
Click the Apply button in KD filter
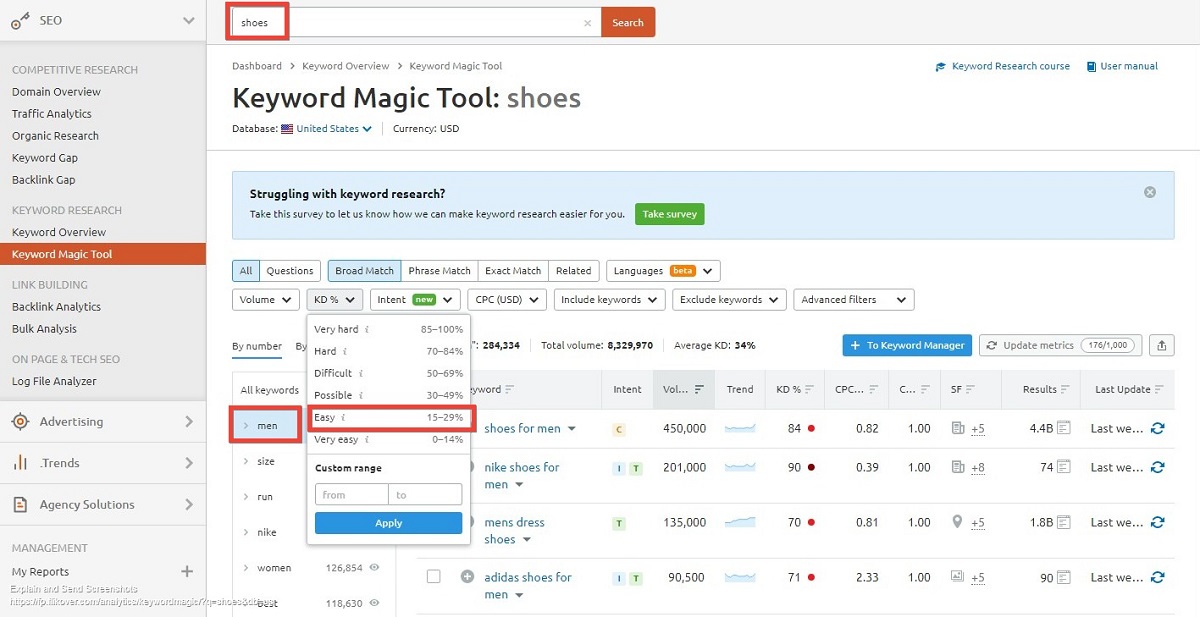point(389,523)
